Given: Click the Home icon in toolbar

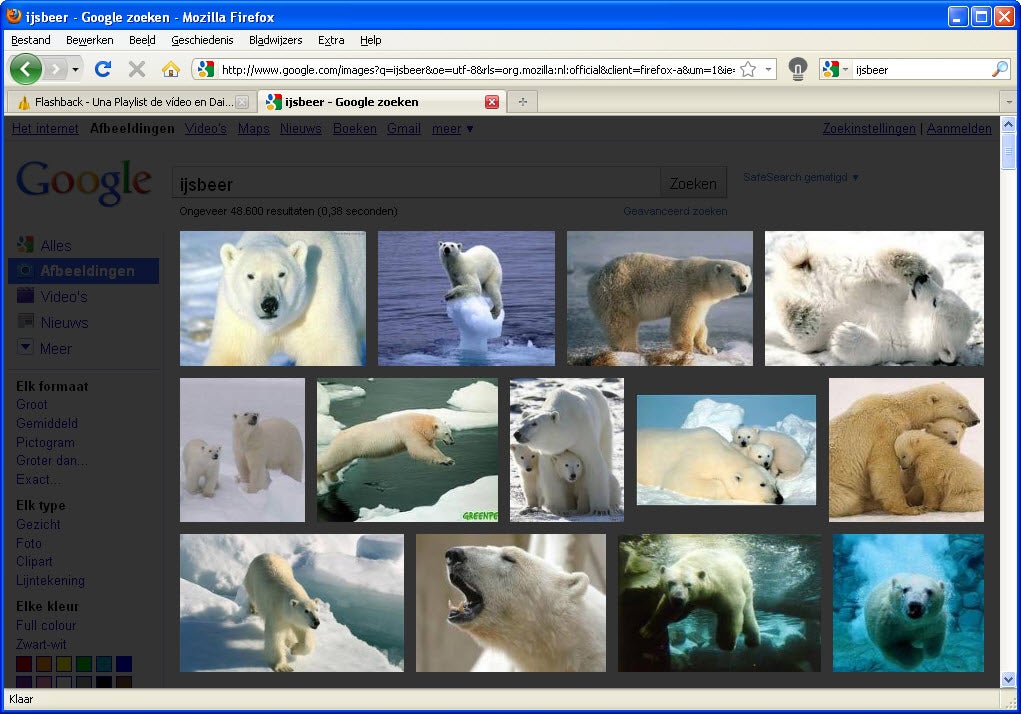Looking at the screenshot, I should [171, 69].
